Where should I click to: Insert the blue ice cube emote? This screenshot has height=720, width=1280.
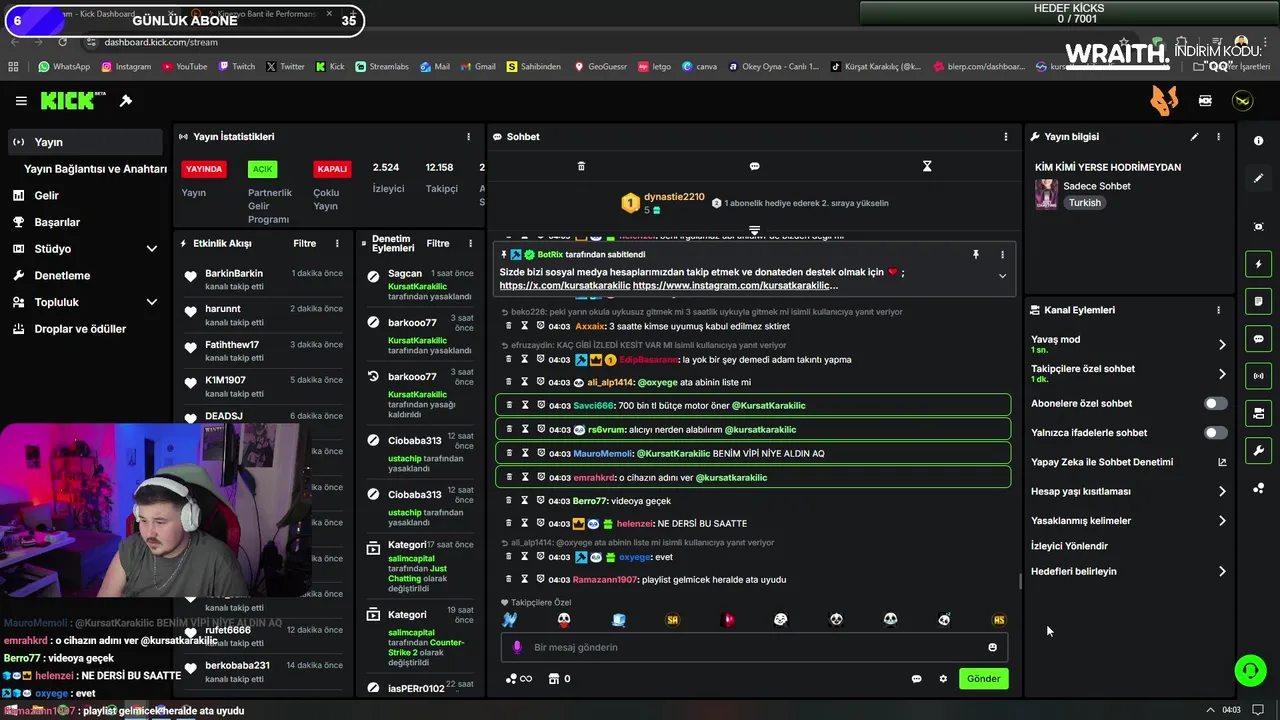tap(618, 620)
